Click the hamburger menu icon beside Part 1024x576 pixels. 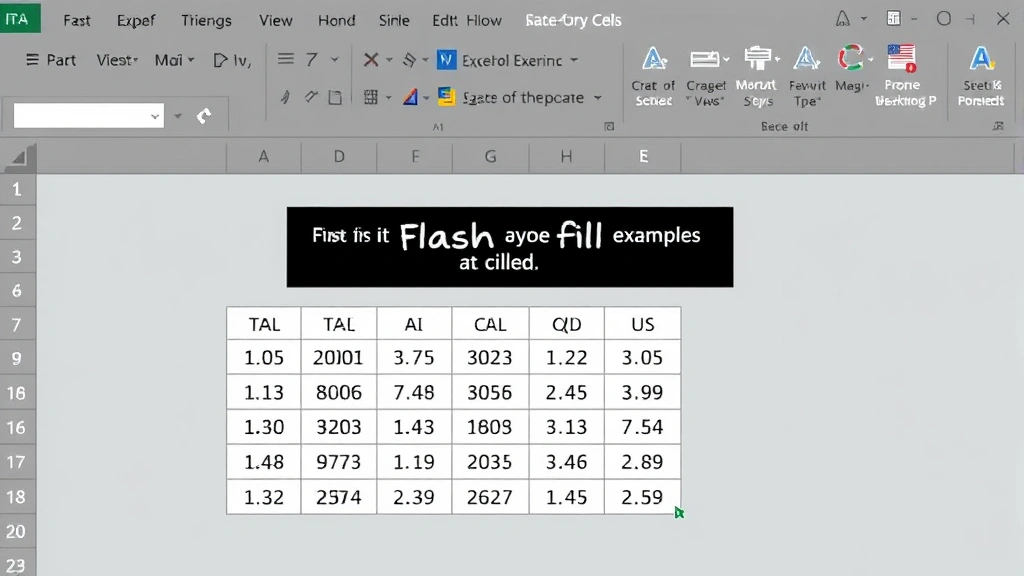click(x=31, y=60)
